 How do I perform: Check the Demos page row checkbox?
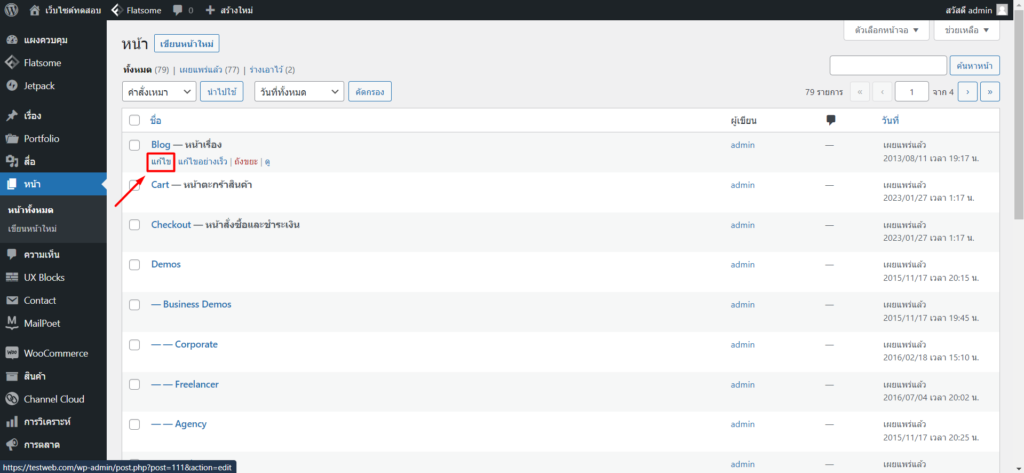[x=135, y=265]
